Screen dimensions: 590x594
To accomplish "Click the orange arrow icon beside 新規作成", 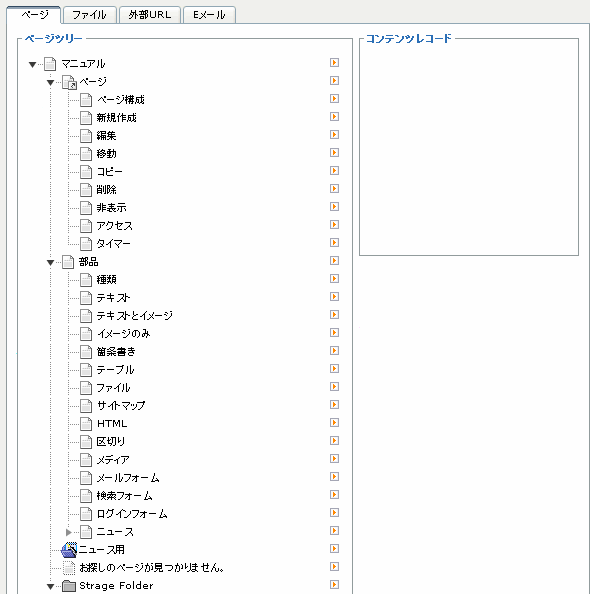I will pos(334,117).
